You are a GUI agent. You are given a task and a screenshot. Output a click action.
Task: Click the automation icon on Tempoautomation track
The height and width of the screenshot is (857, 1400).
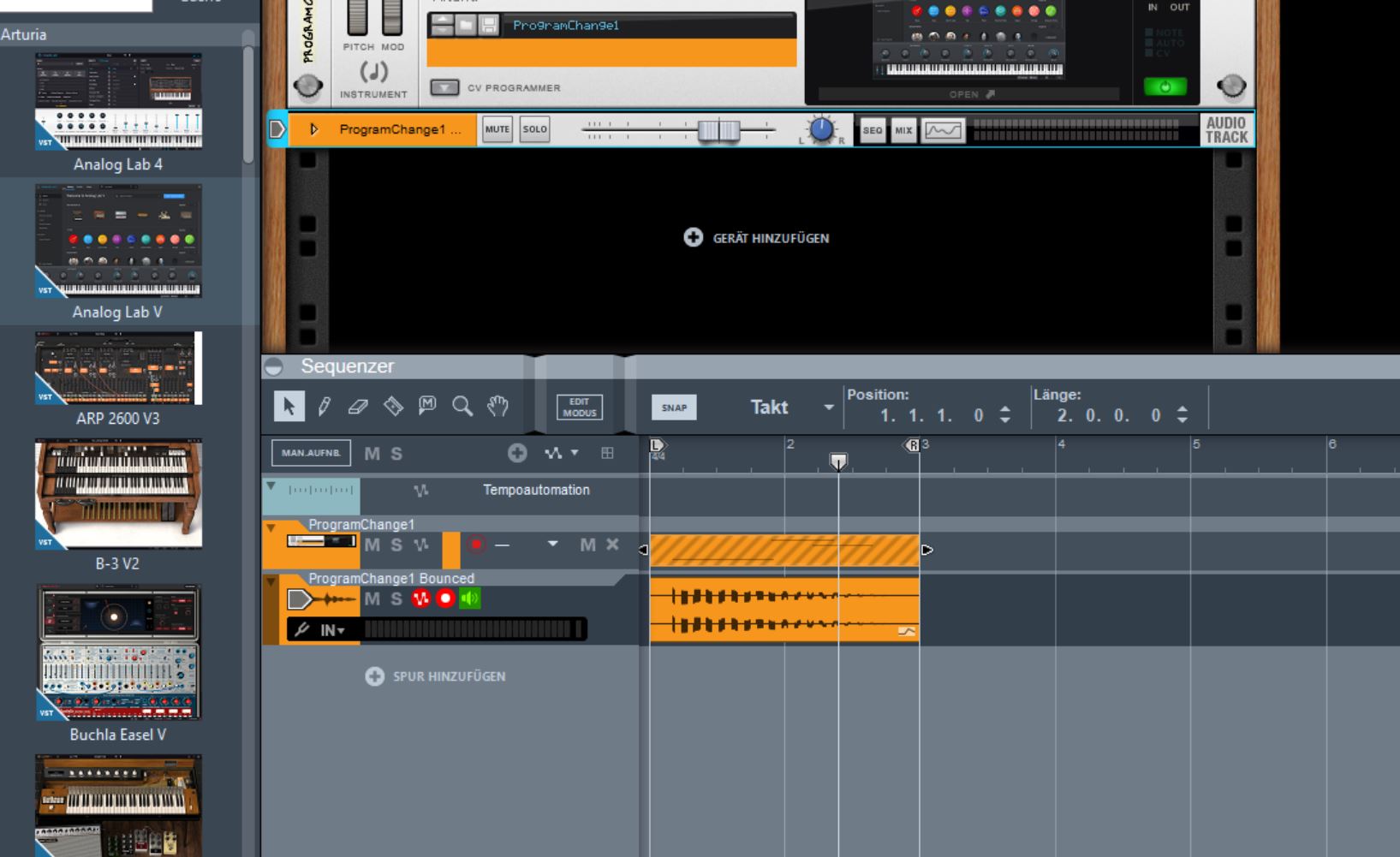tap(420, 491)
